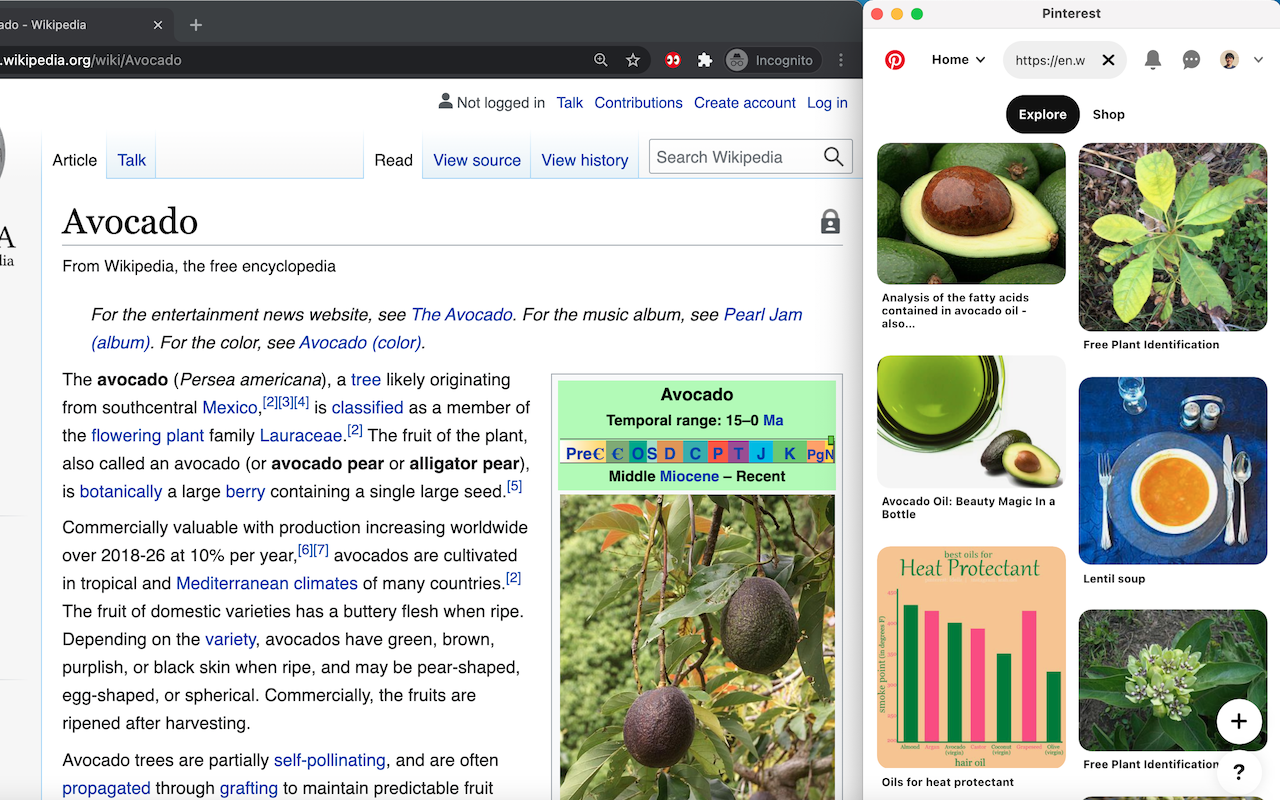Bookmark this page with the star icon

[633, 60]
